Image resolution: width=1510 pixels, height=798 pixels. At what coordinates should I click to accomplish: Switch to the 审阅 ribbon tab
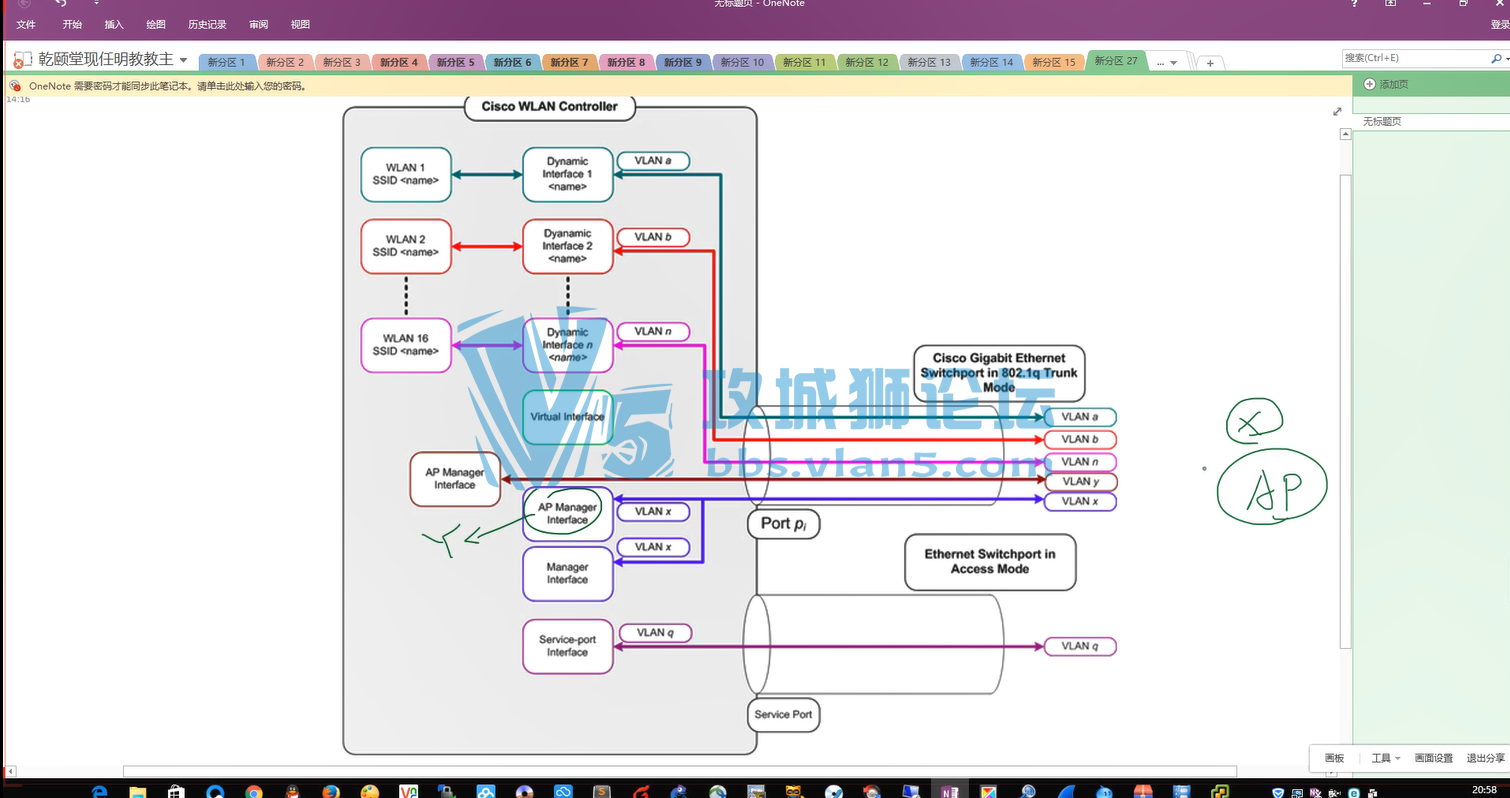coord(258,24)
